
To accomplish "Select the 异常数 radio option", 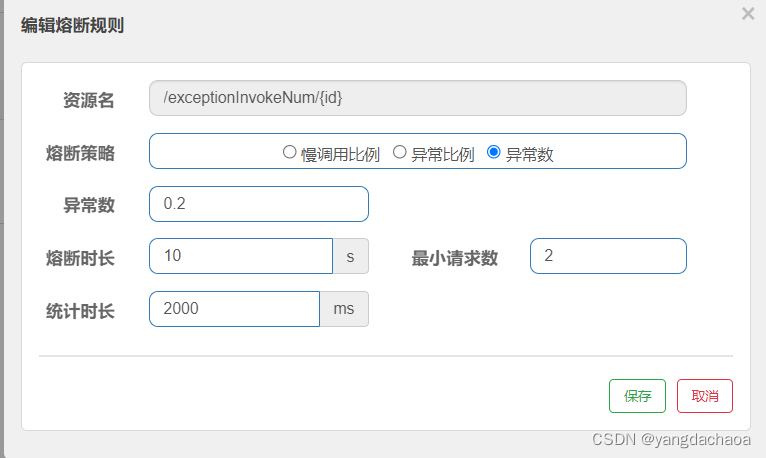I will click(x=493, y=152).
